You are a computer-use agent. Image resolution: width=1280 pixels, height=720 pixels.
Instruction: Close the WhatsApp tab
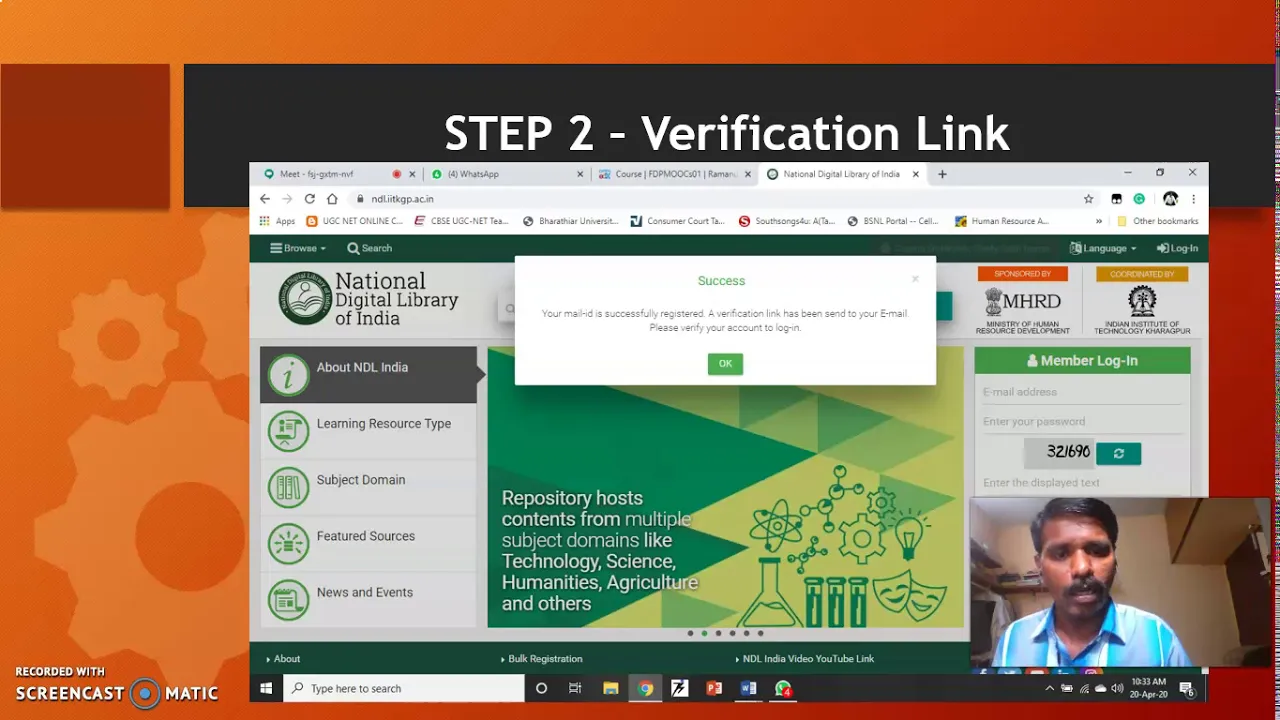(x=580, y=174)
